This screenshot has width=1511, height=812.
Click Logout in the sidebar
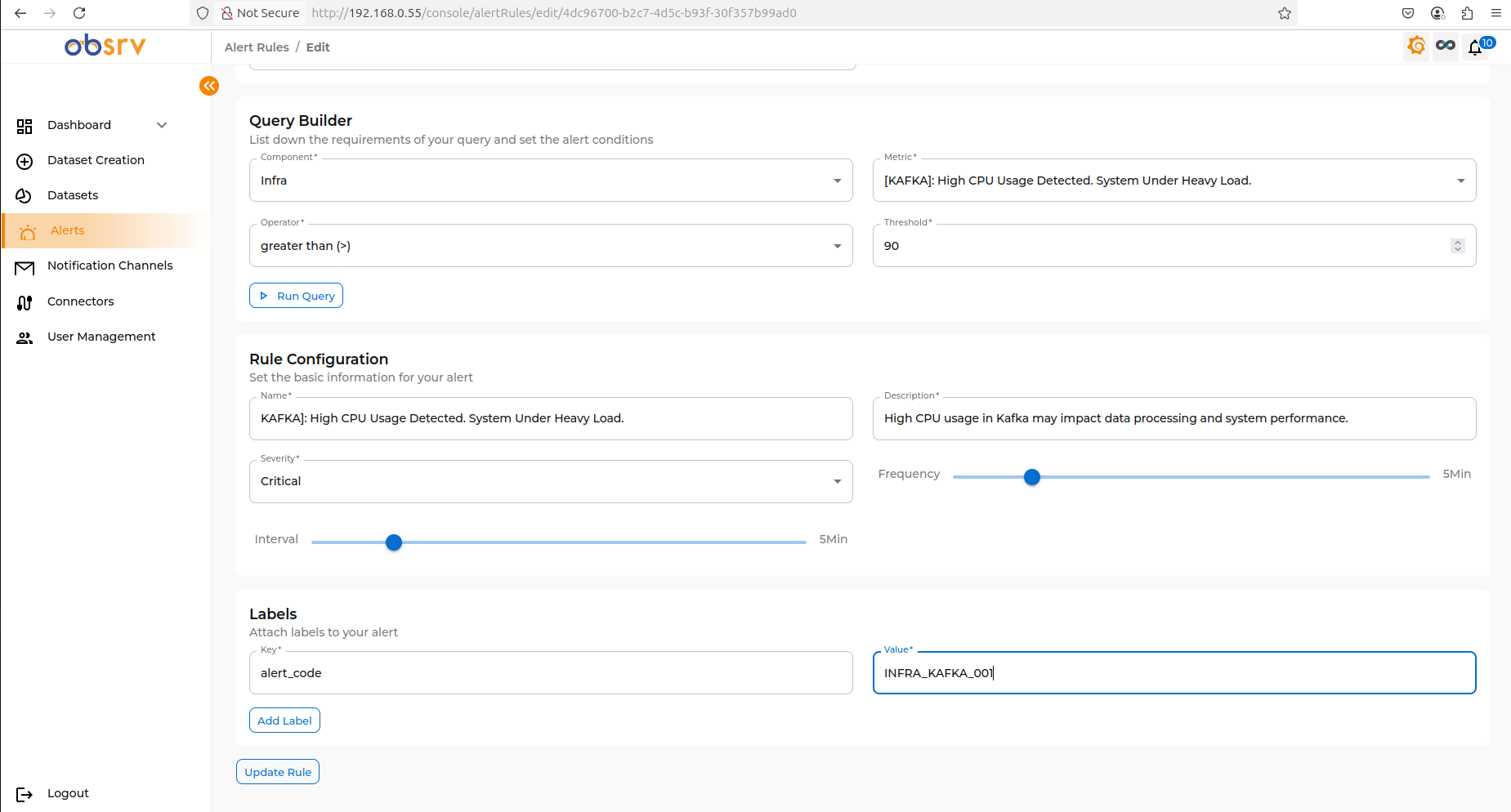[68, 793]
